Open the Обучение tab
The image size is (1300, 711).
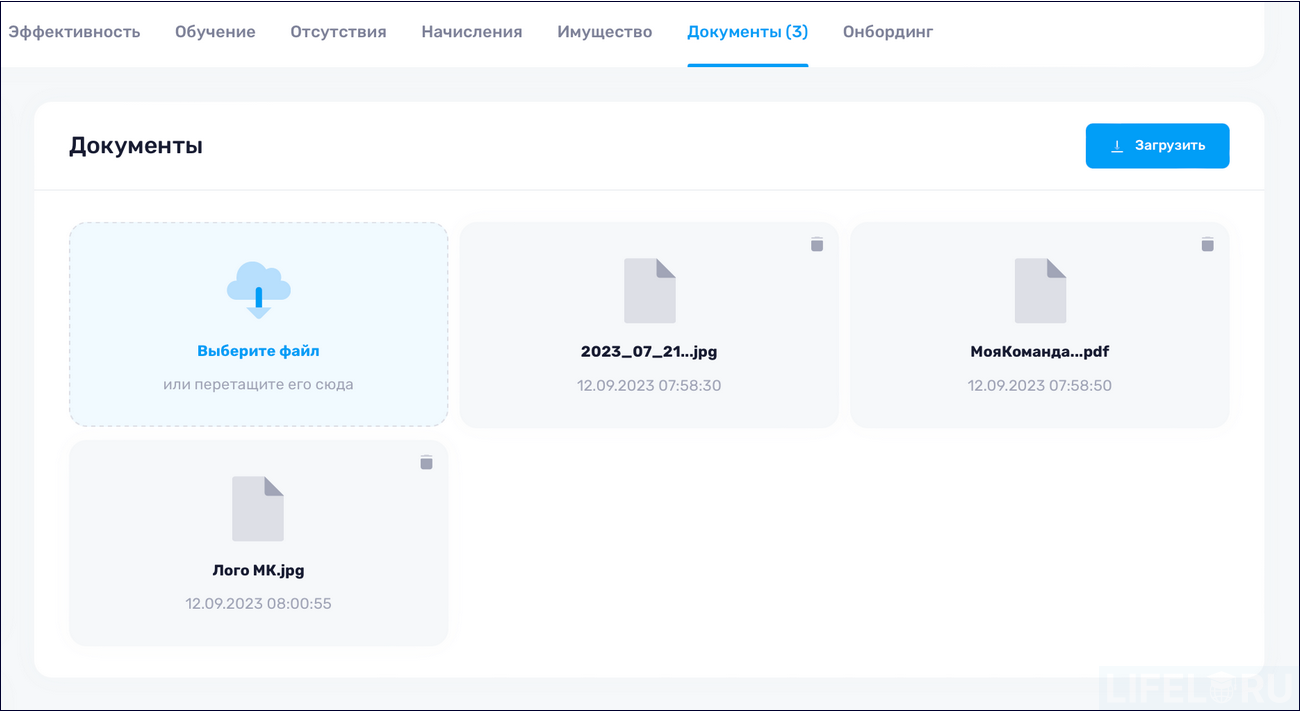(x=215, y=31)
